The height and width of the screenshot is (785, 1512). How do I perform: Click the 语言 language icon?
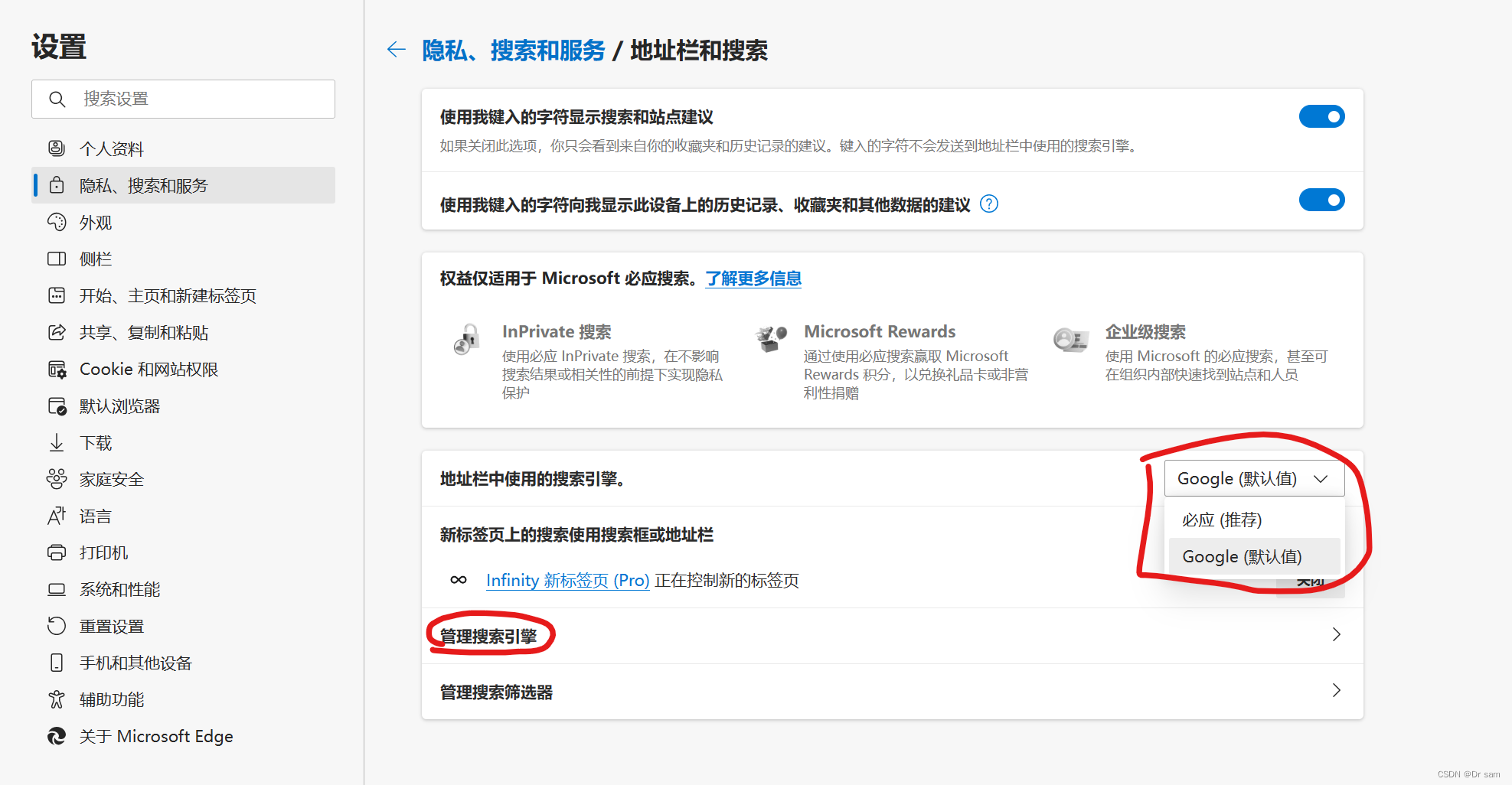click(x=57, y=516)
